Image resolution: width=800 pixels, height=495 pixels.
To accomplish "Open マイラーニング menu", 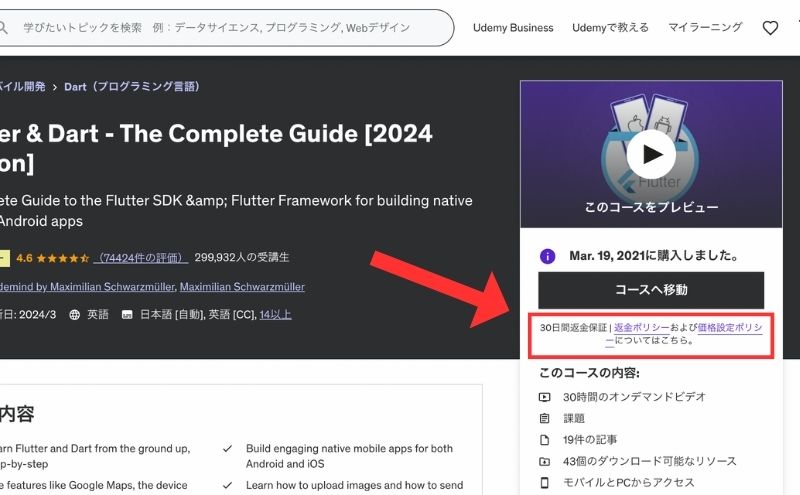I will click(x=705, y=27).
